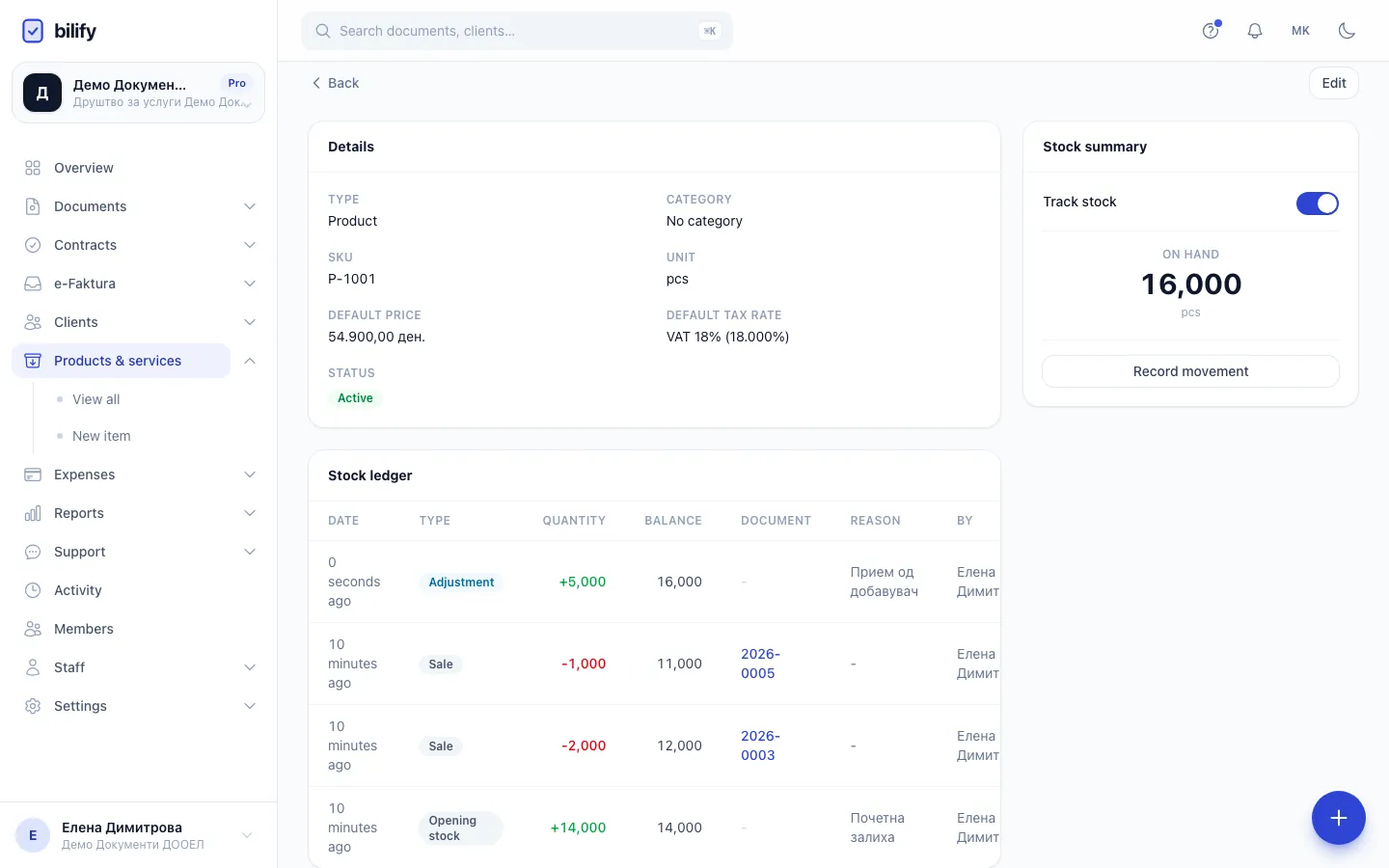Expand the Clients menu chevron
1389x868 pixels.
(250, 322)
